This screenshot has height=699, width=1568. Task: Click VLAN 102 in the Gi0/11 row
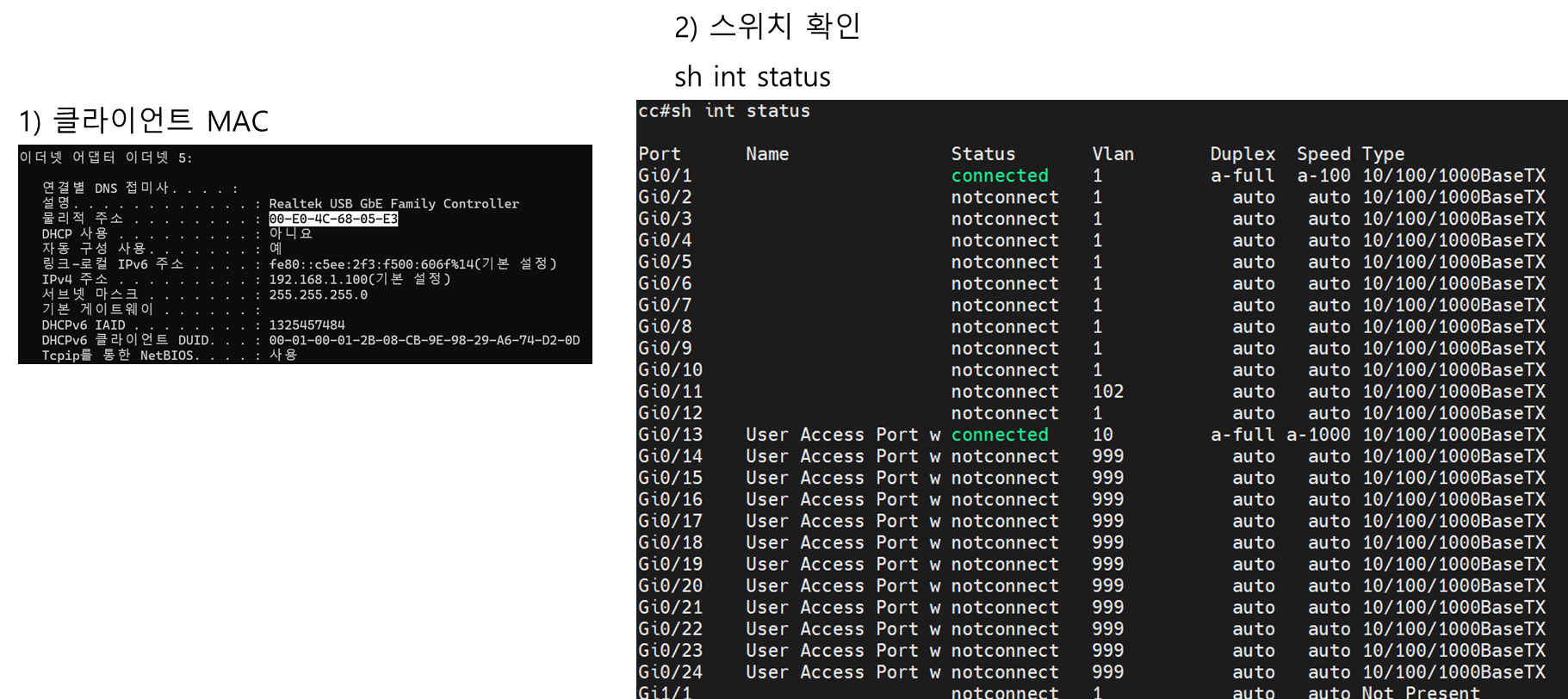click(1107, 392)
